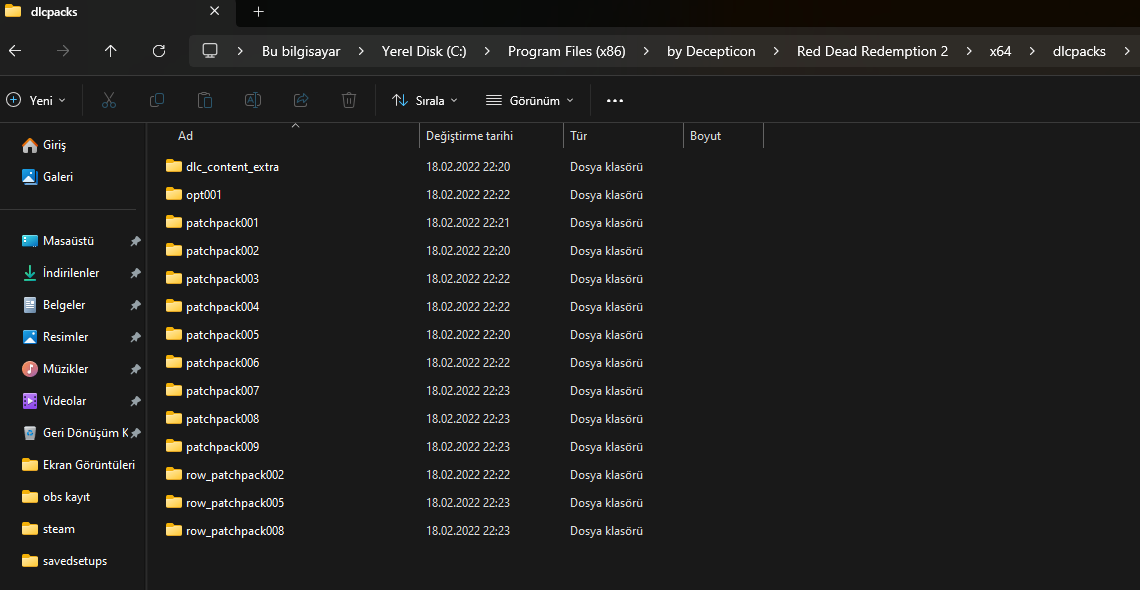
Task: Open the three-dots more options menu
Action: click(x=615, y=100)
